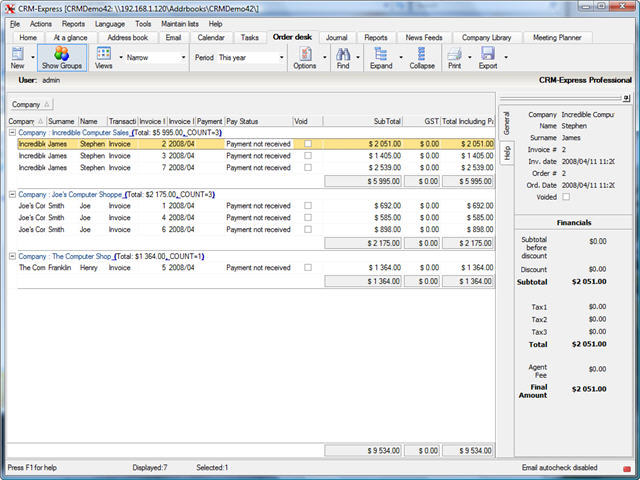Viewport: 640px width, 480px height.
Task: Open the Reports menu in menu bar
Action: tap(73, 23)
